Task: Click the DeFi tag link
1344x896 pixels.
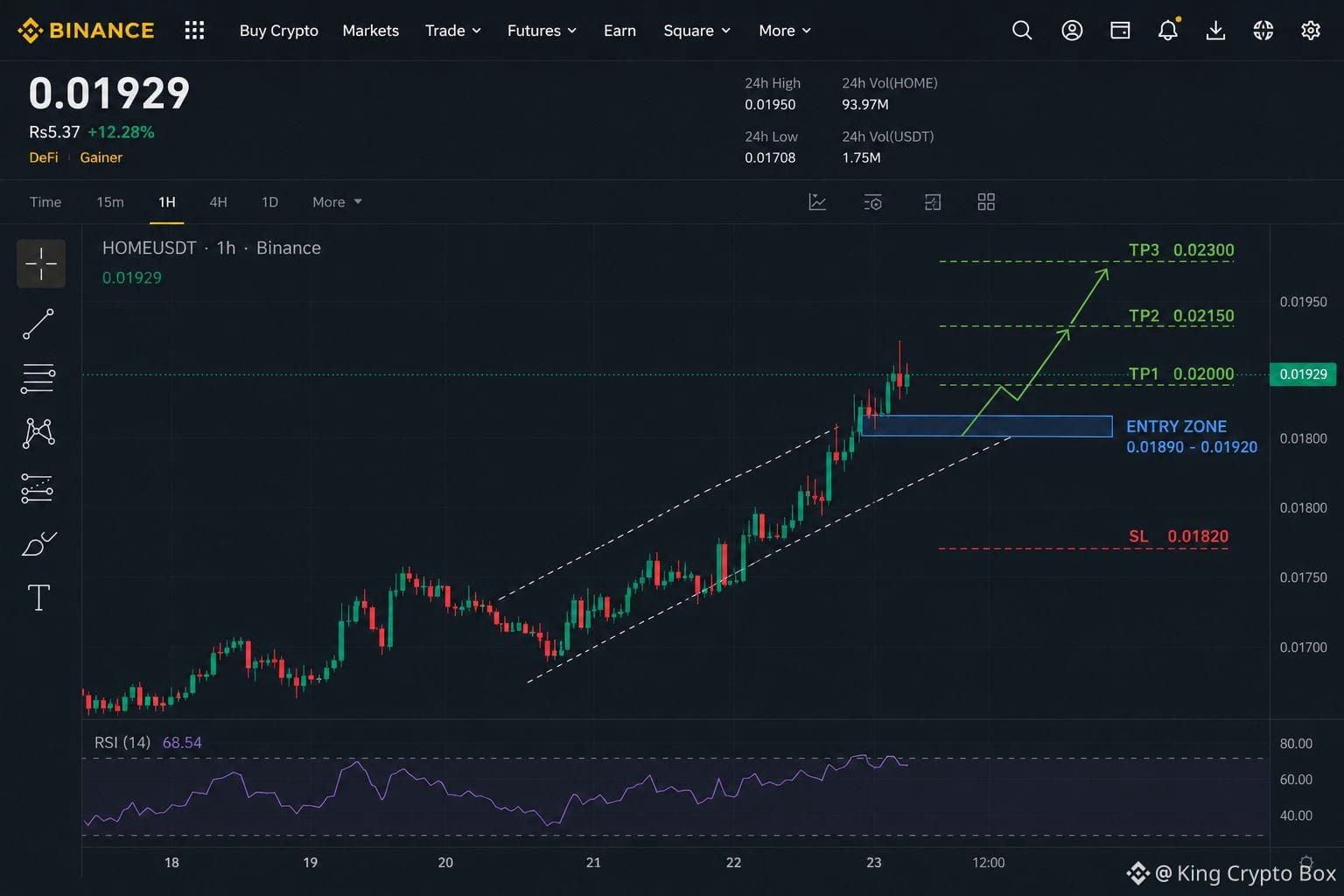Action: [x=44, y=157]
